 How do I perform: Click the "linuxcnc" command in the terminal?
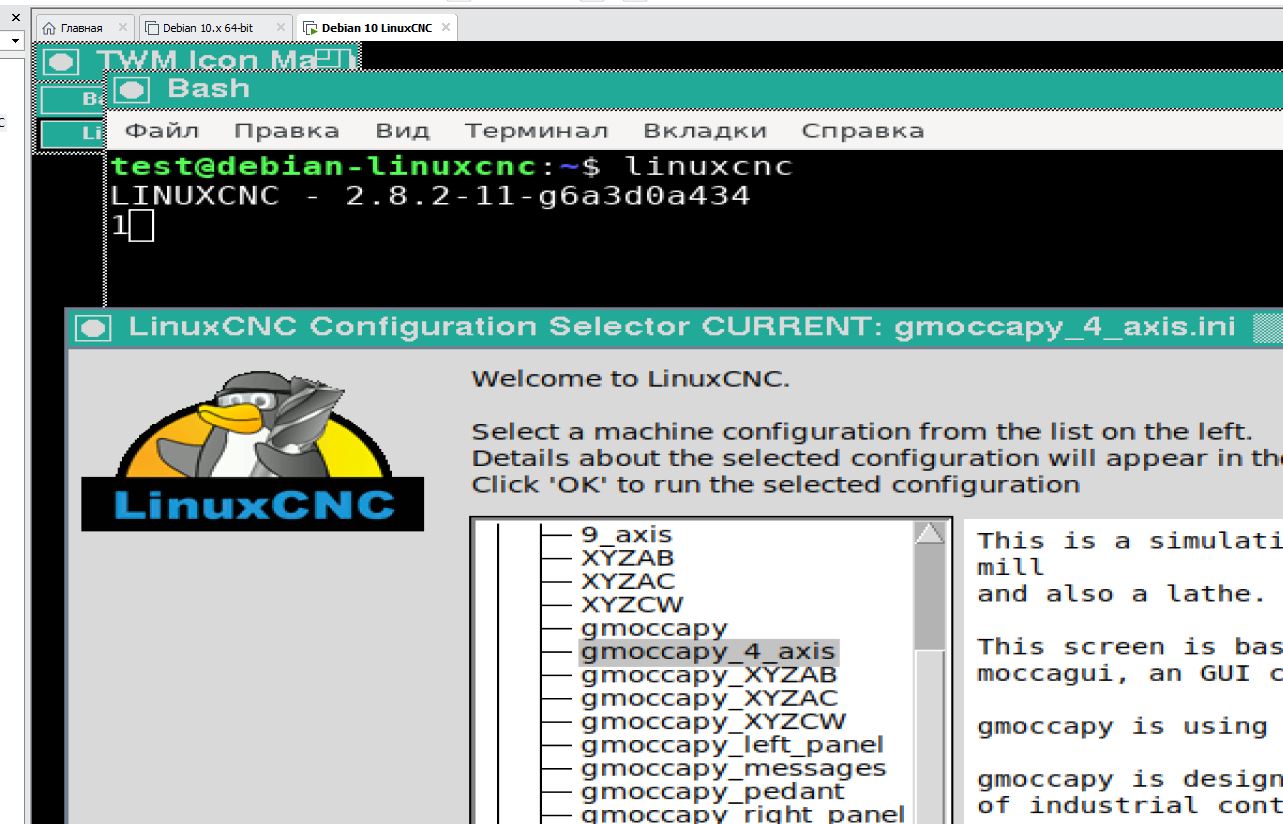coord(708,166)
